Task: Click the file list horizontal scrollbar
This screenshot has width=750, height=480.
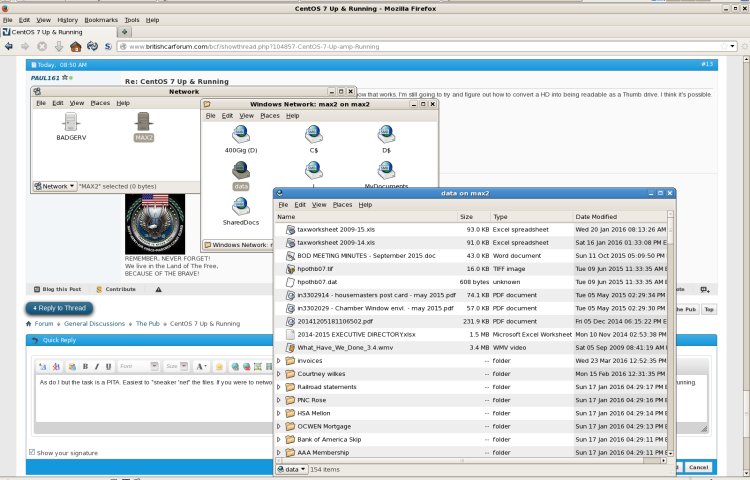Action: [471, 460]
